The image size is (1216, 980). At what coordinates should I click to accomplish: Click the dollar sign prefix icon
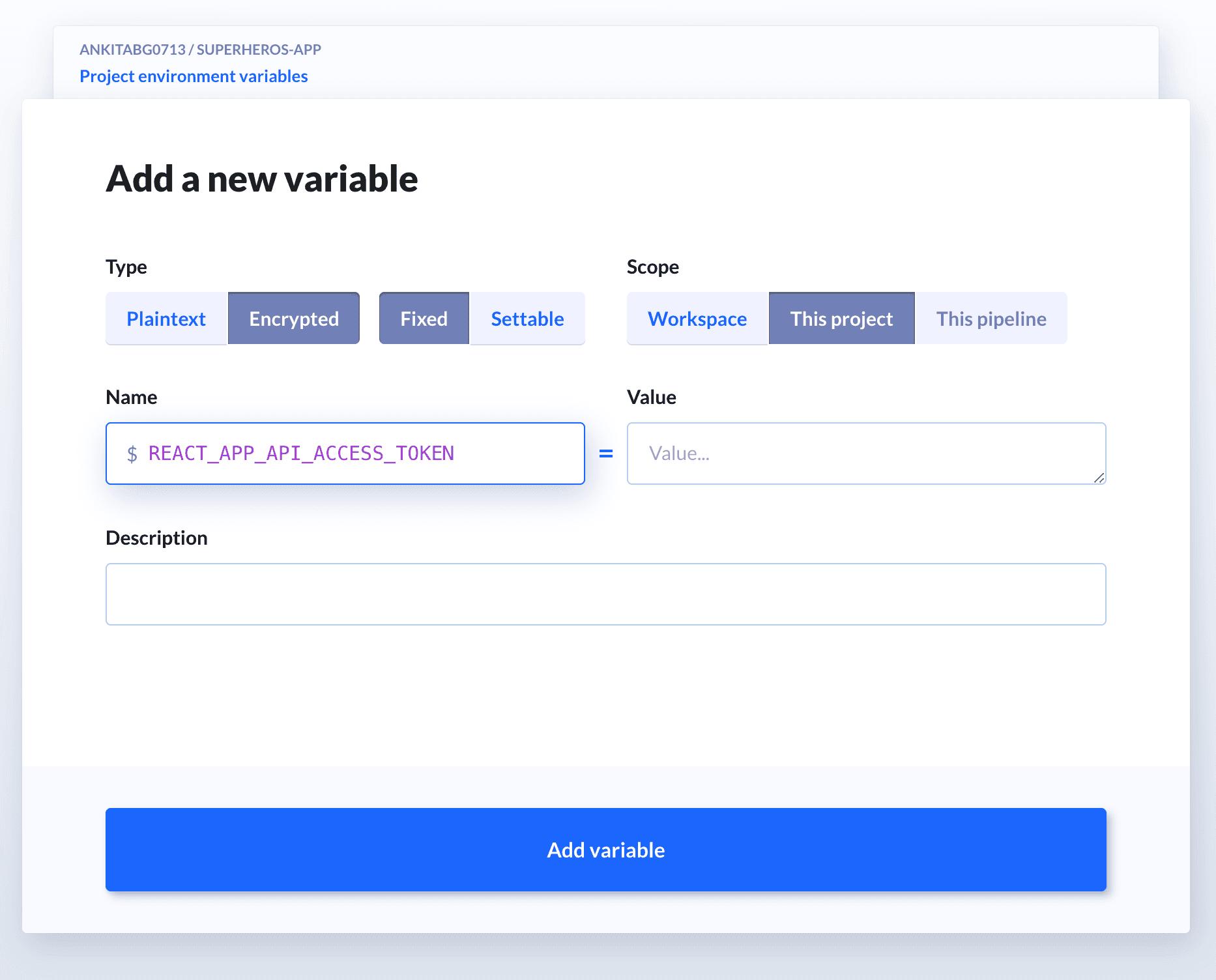[x=132, y=454]
